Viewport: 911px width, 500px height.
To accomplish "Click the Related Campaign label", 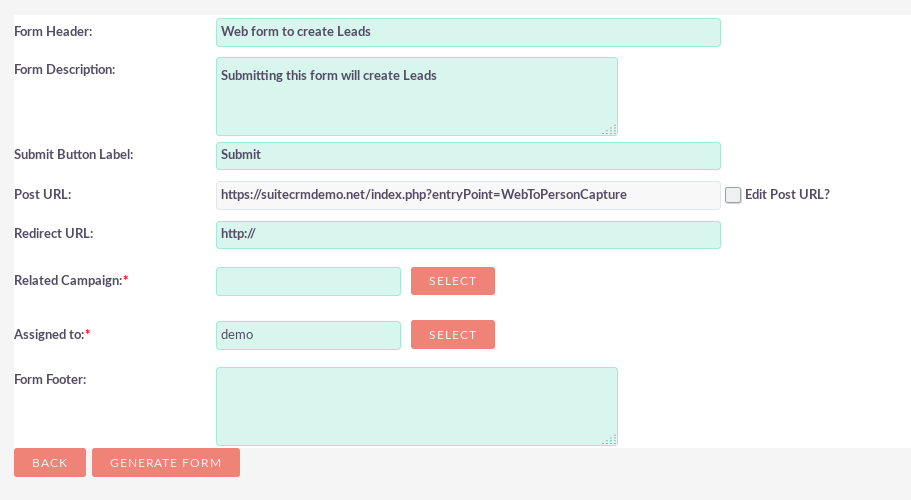I will [68, 281].
